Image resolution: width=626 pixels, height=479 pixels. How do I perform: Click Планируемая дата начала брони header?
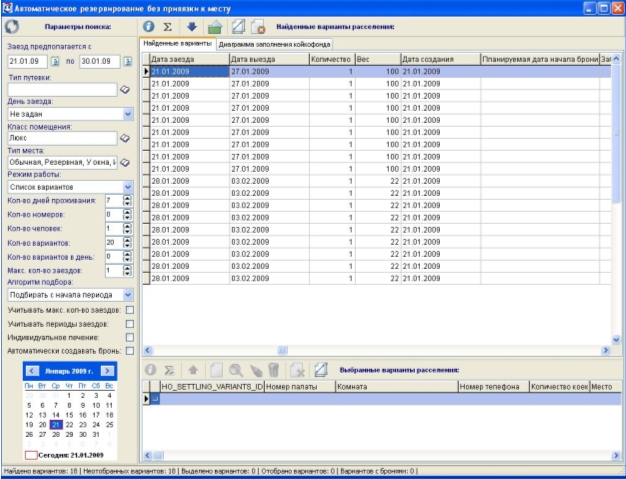pyautogui.click(x=540, y=59)
